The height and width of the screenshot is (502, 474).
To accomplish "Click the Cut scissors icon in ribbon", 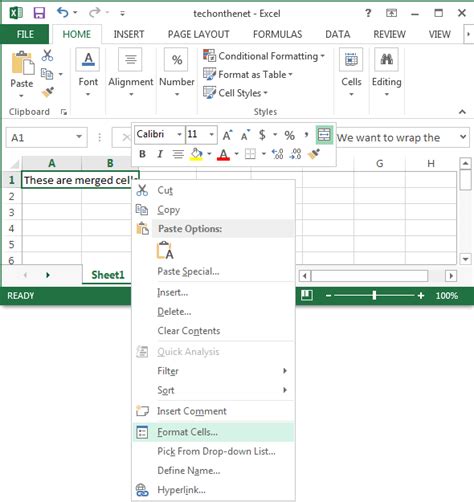I will (x=47, y=55).
